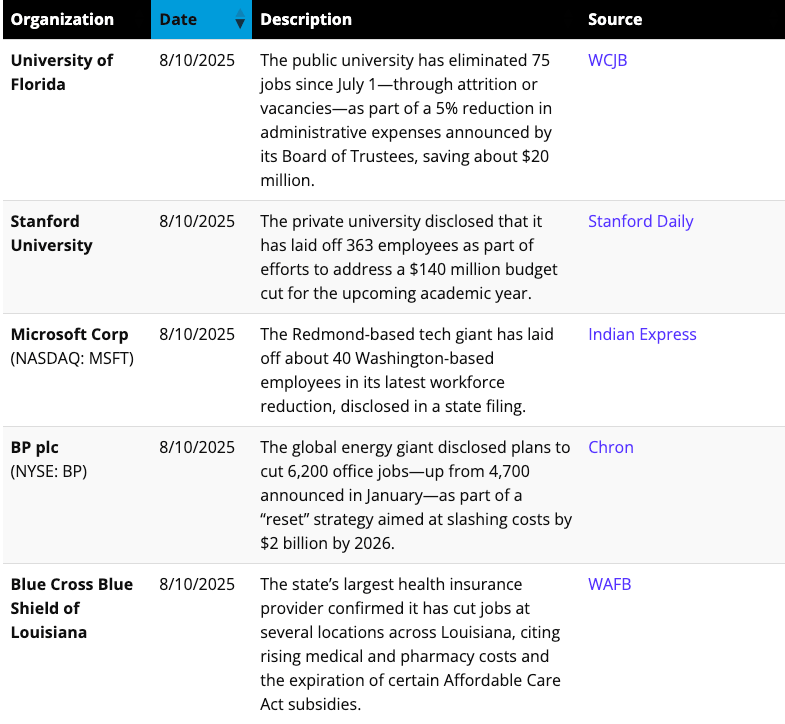This screenshot has height=724, width=785.
Task: Click the date in the BP plc row
Action: coord(197,447)
